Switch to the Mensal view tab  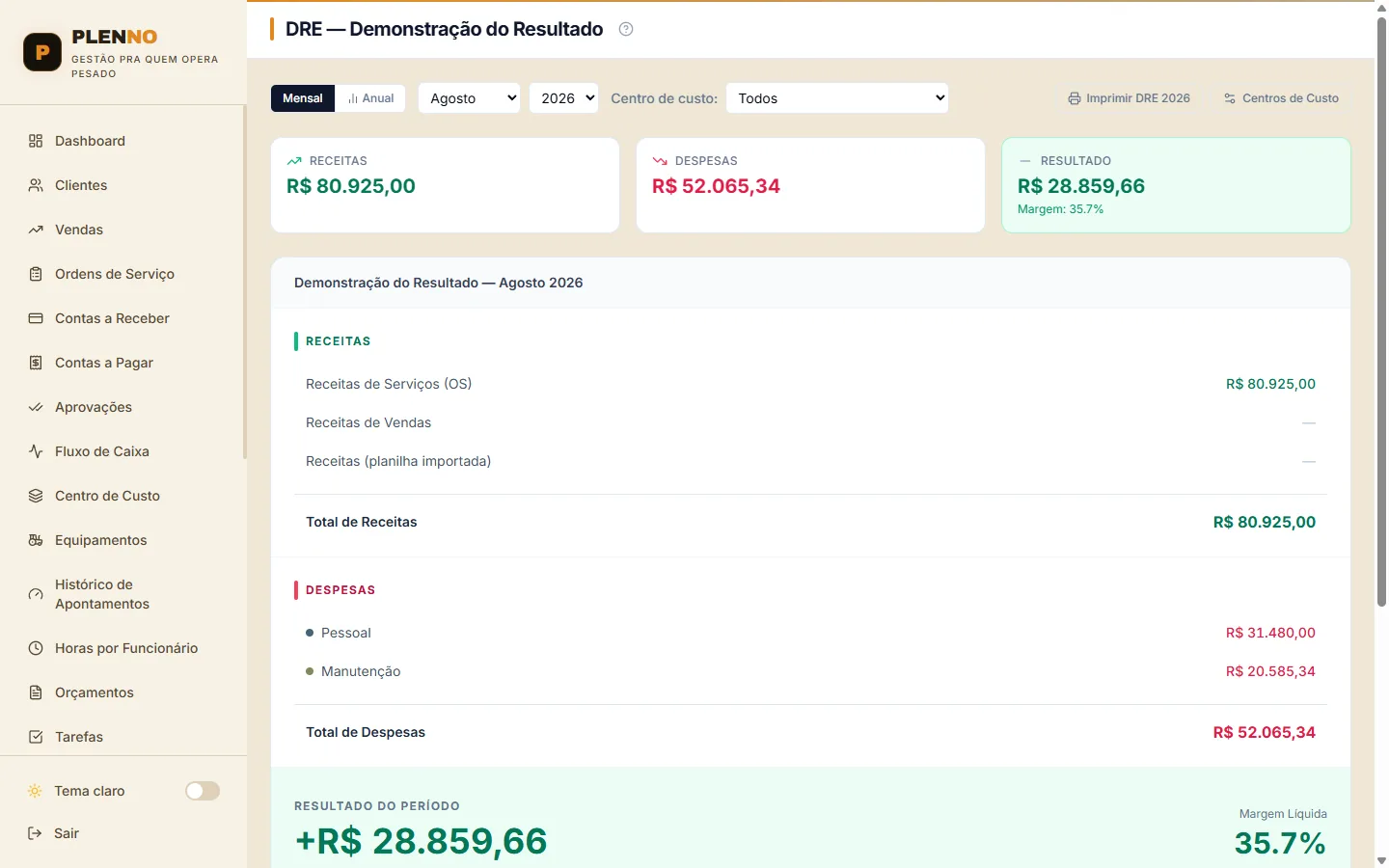[x=303, y=98]
